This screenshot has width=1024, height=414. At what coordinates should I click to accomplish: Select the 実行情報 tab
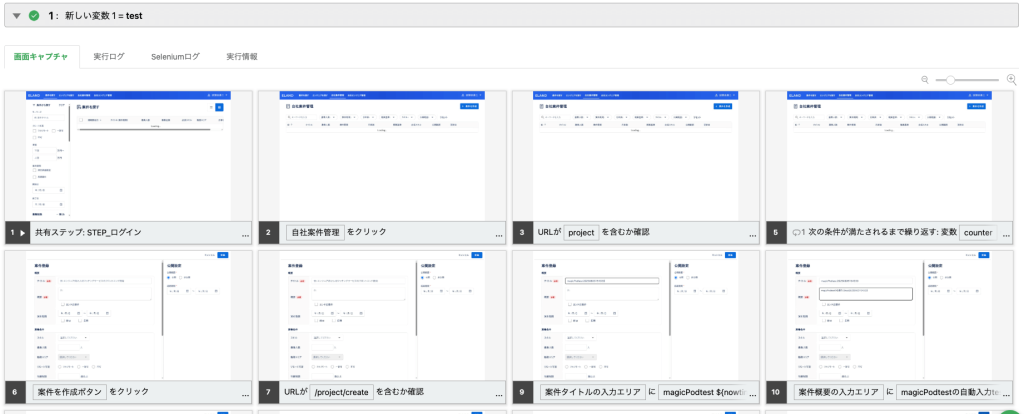coord(242,57)
